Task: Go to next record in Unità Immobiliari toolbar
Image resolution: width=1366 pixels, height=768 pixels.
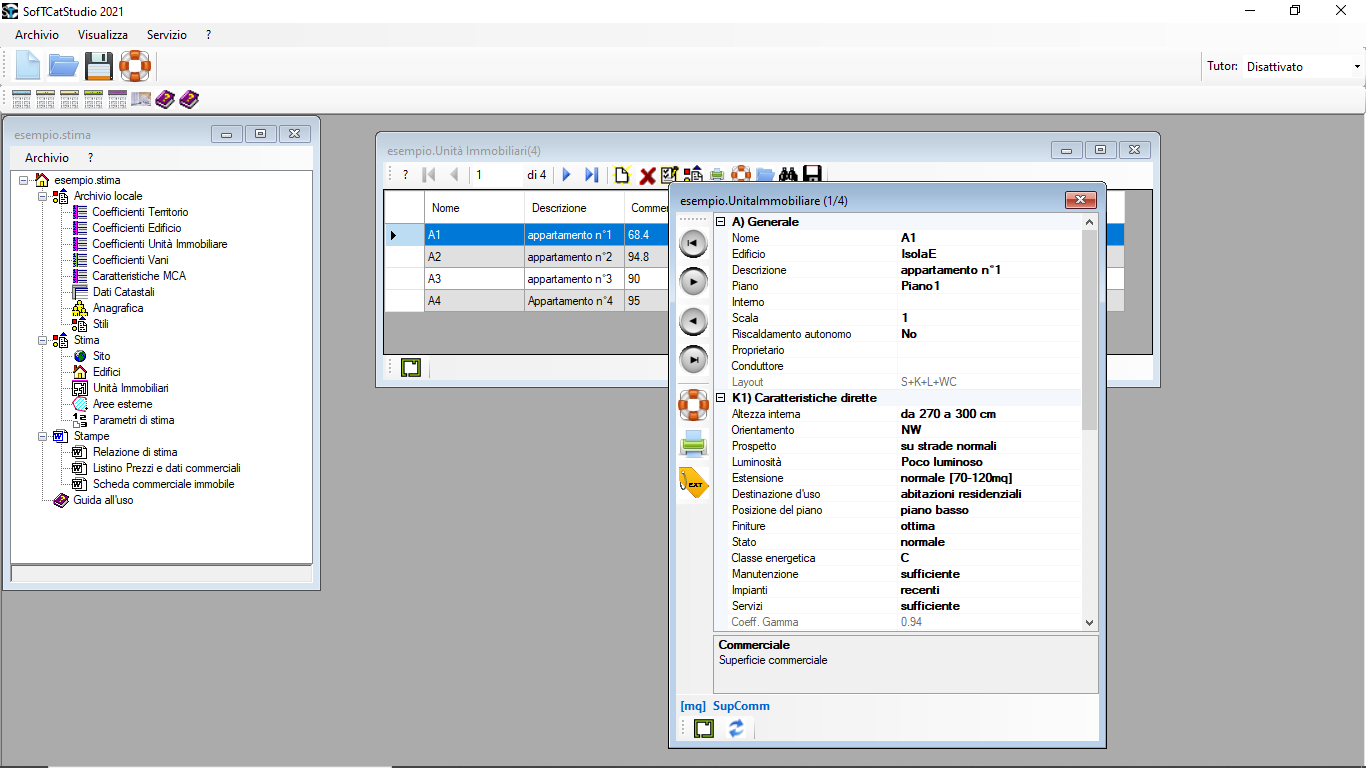Action: [567, 175]
